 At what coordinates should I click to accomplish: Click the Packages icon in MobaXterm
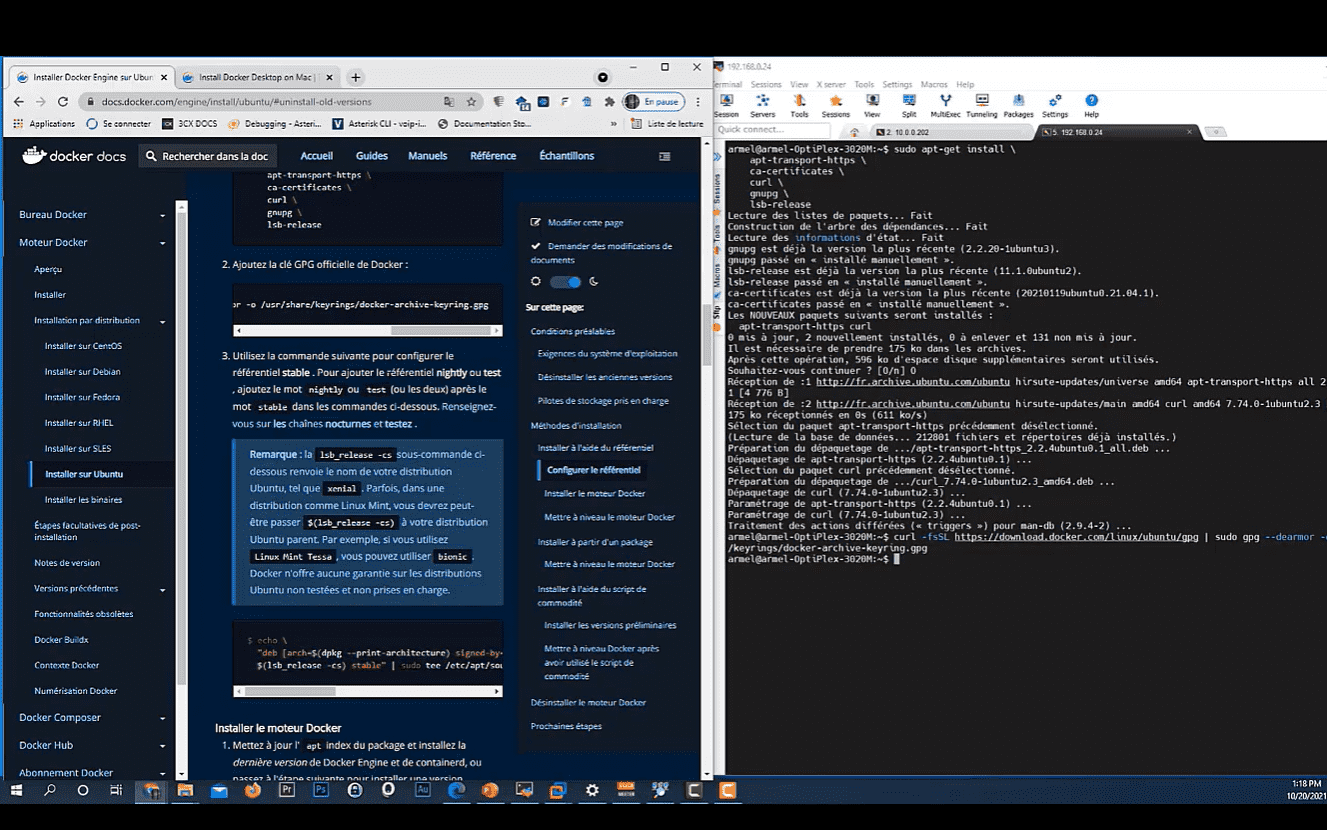point(1018,103)
